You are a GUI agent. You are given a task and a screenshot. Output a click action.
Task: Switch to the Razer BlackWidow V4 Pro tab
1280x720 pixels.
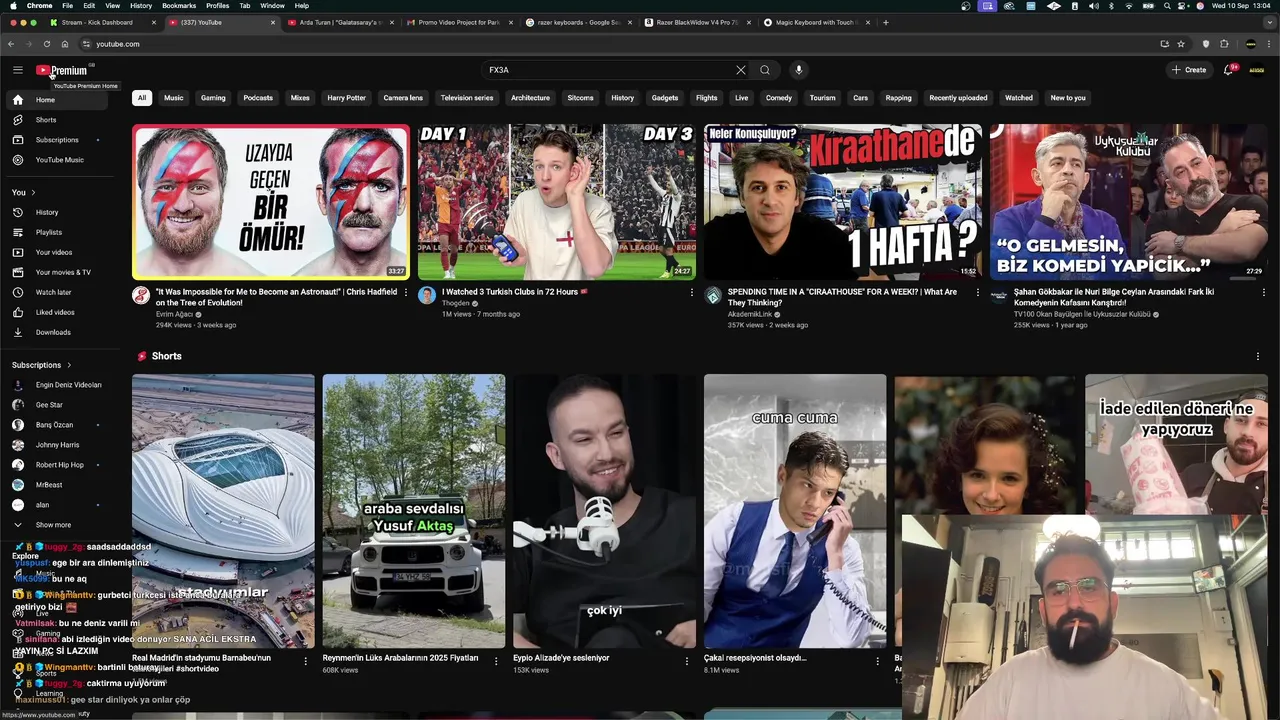coord(697,22)
